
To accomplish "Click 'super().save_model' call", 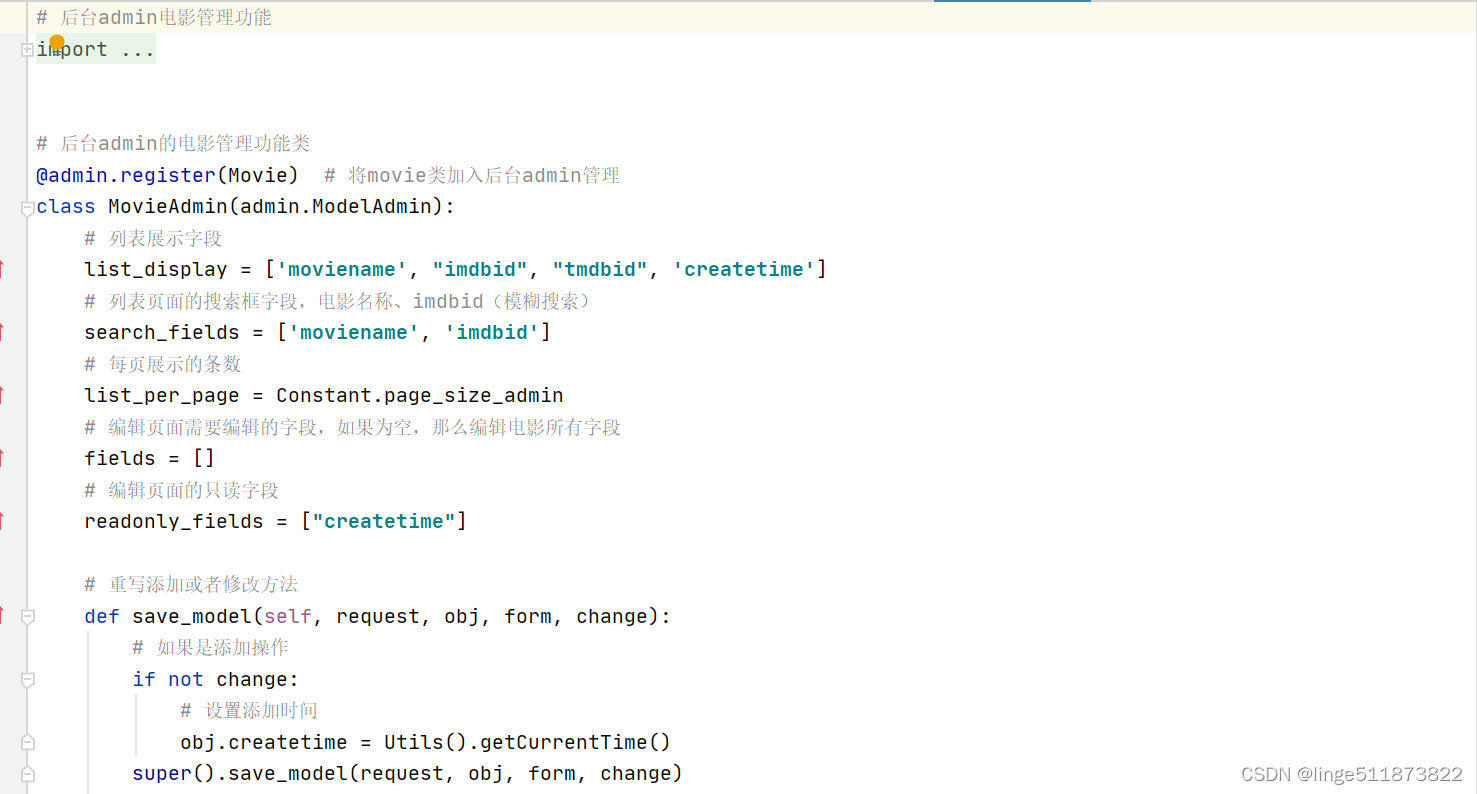I will point(240,773).
